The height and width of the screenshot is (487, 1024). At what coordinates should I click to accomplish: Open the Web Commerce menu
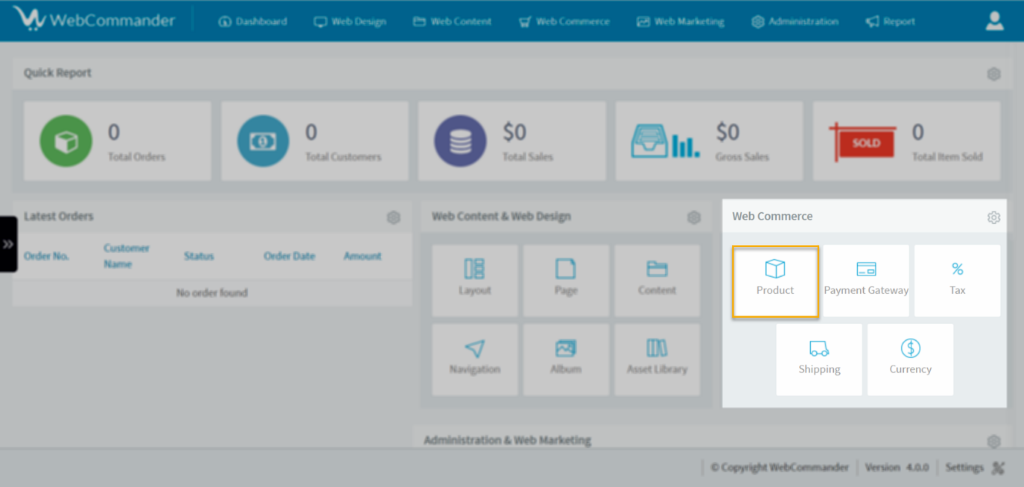pos(564,22)
